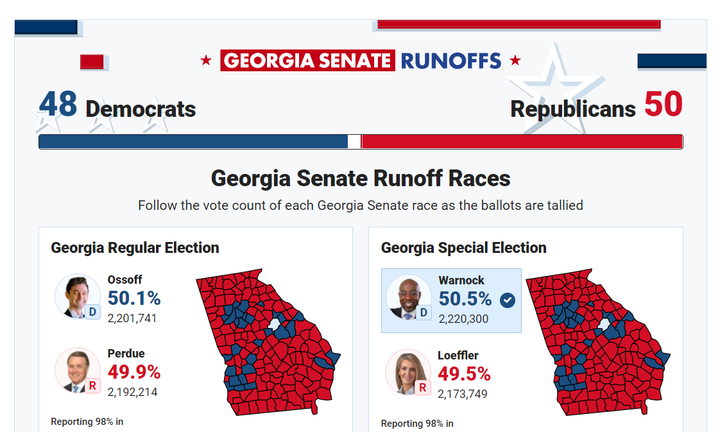Click the 48 Democrats seat count

[117, 107]
